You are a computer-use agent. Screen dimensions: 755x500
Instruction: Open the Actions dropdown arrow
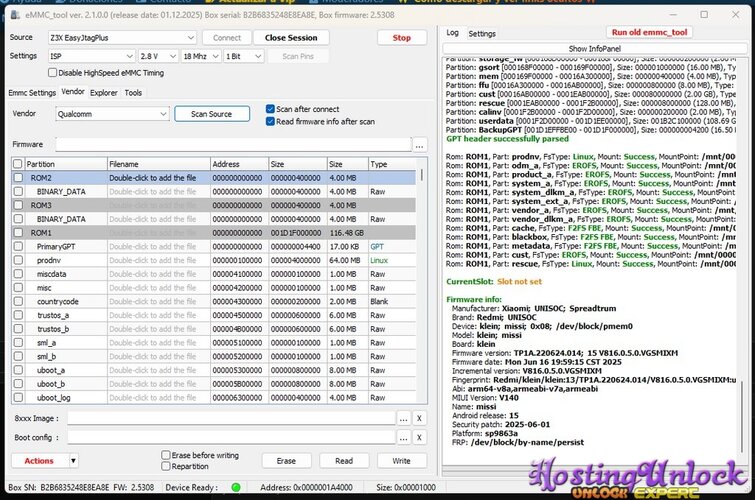click(73, 461)
